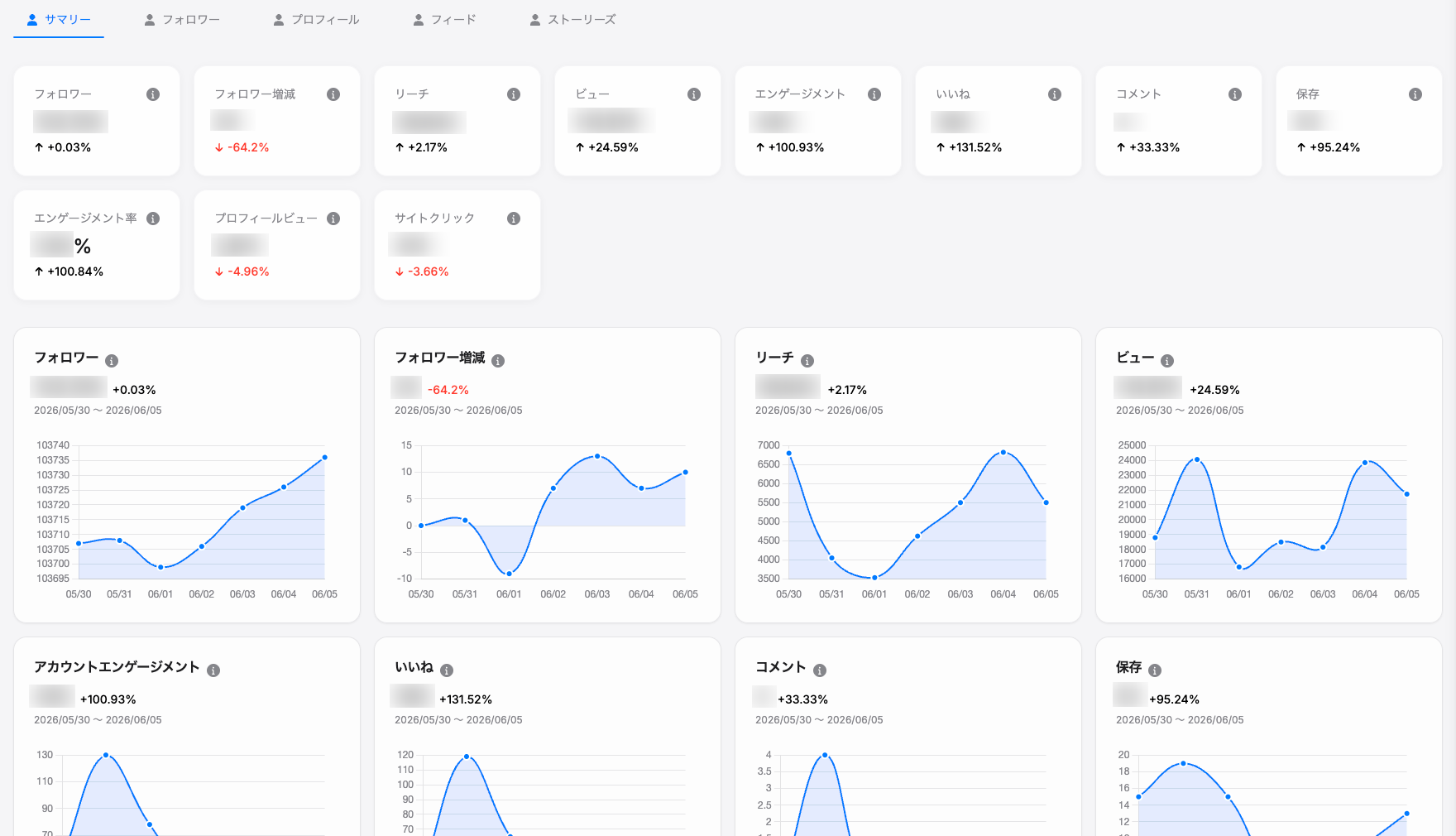Click info icon on フォロワー summary card

point(153,94)
